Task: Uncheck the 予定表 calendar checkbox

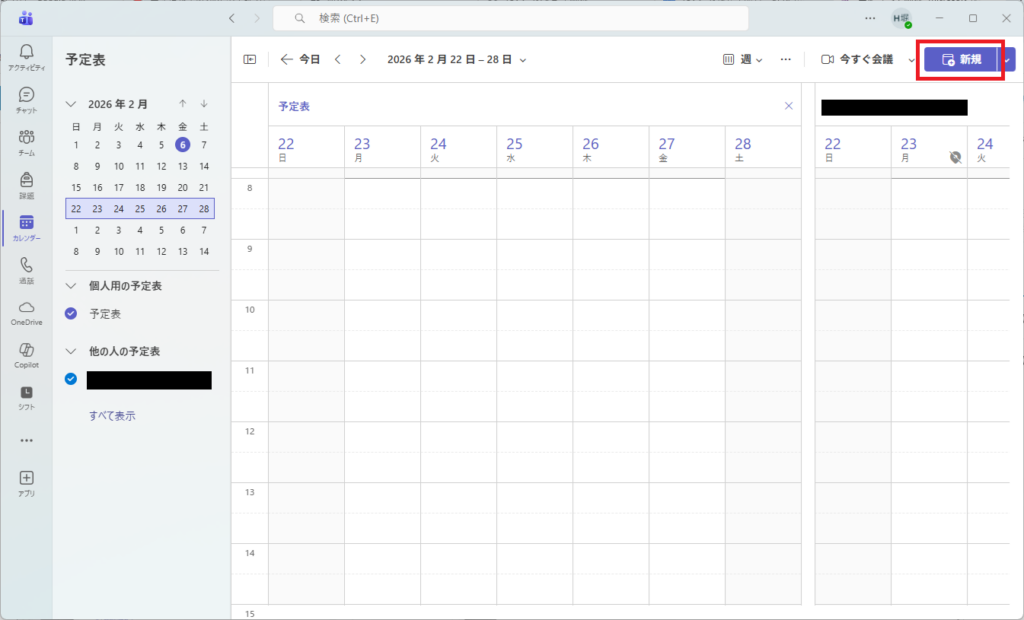Action: point(71,314)
